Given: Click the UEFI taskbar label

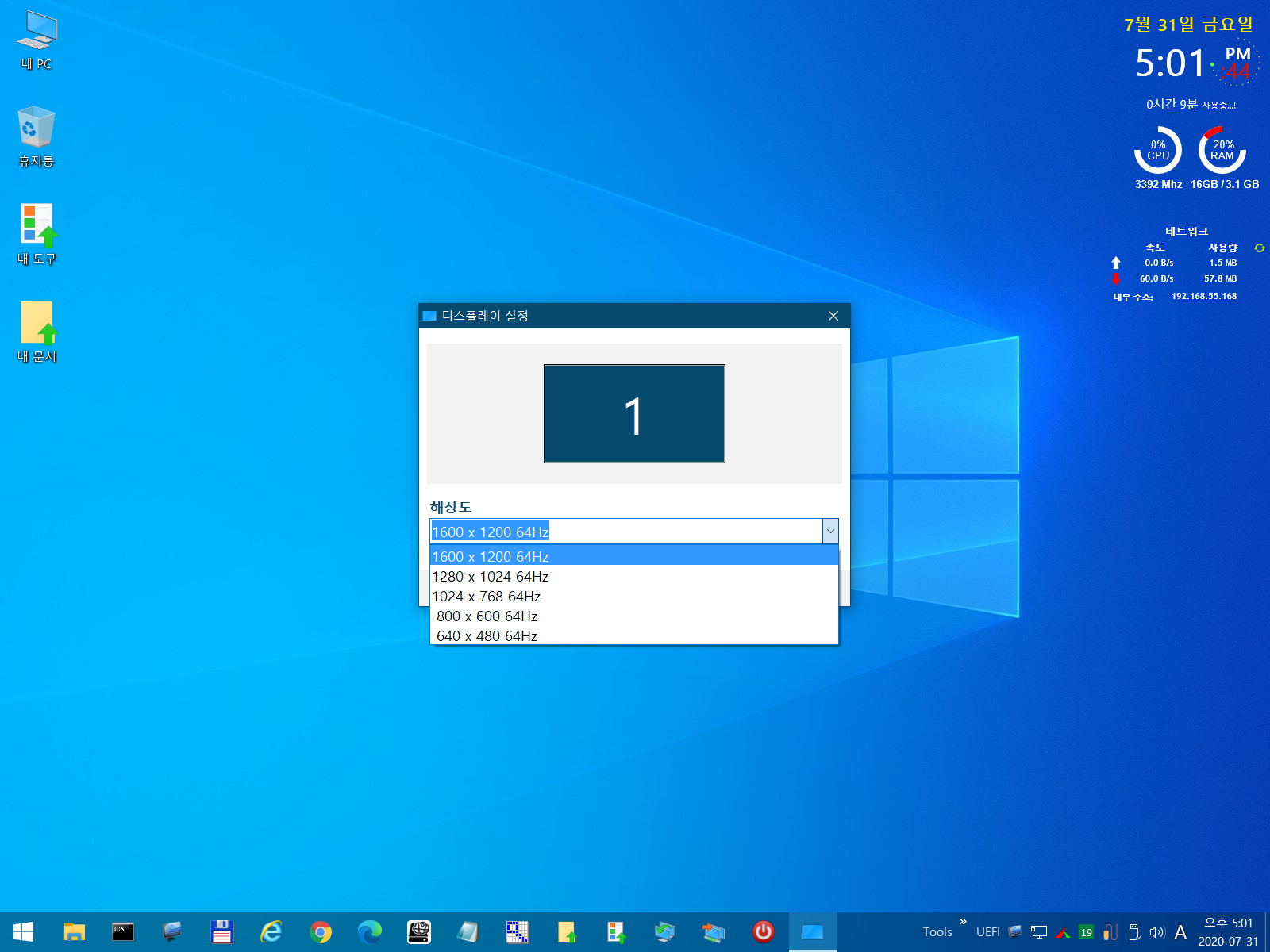Looking at the screenshot, I should (x=988, y=932).
